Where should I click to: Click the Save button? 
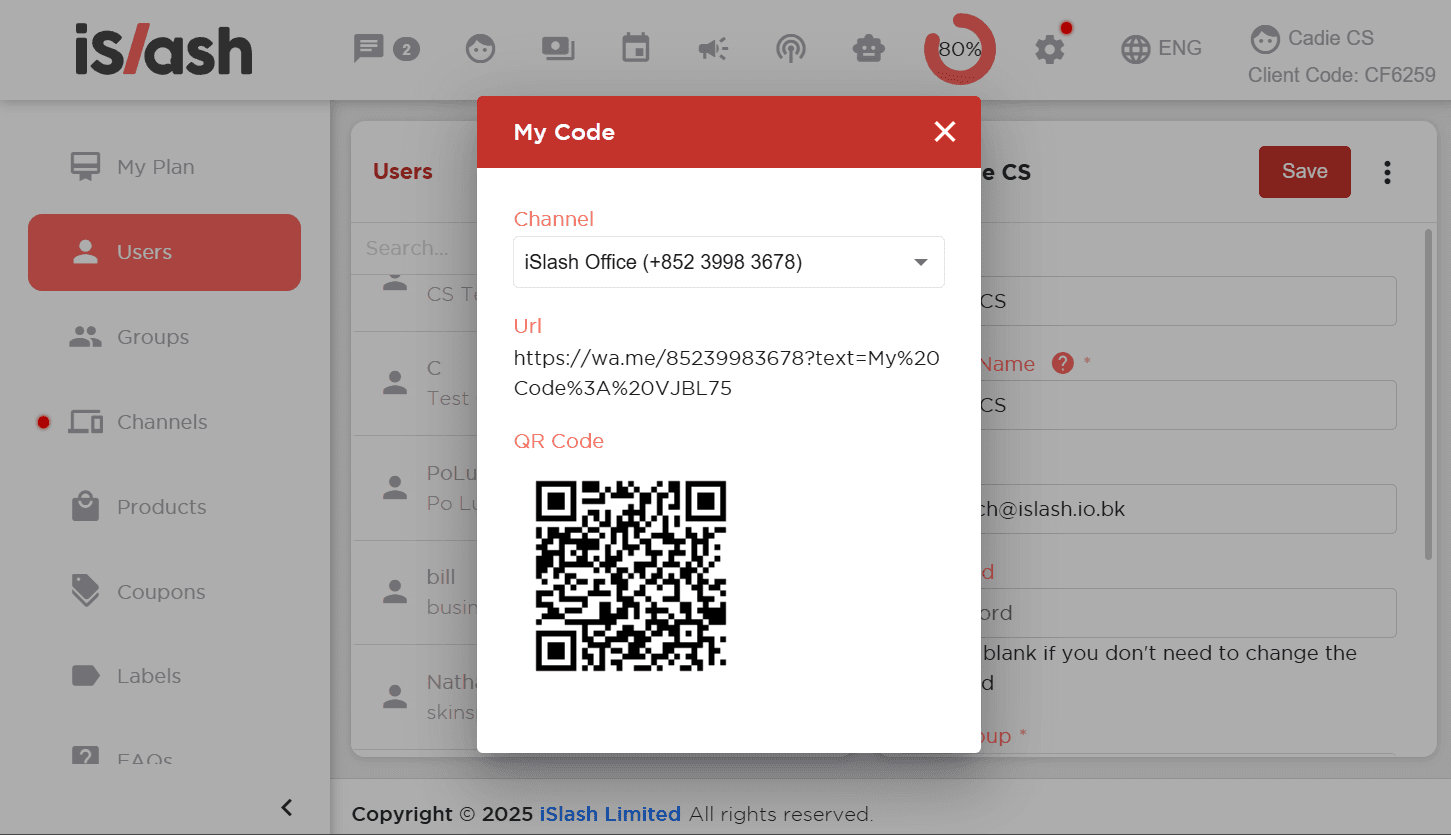coord(1305,172)
